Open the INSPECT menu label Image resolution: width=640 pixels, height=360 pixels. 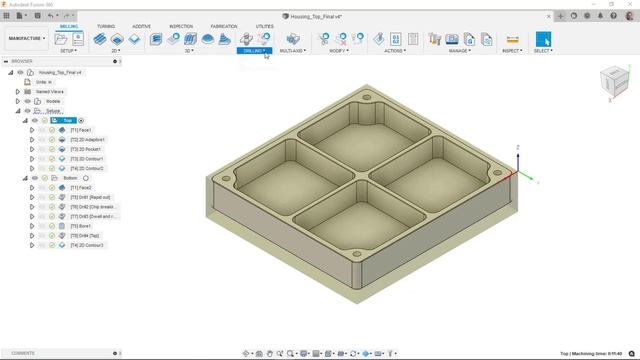(x=512, y=51)
